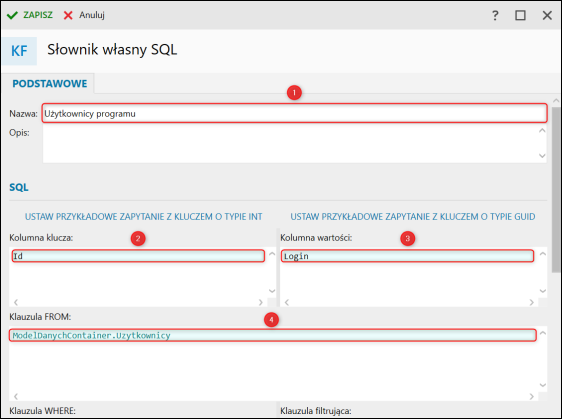The width and height of the screenshot is (562, 419).
Task: Click the Nazwa field with Użytkownicy programu
Action: click(x=294, y=114)
